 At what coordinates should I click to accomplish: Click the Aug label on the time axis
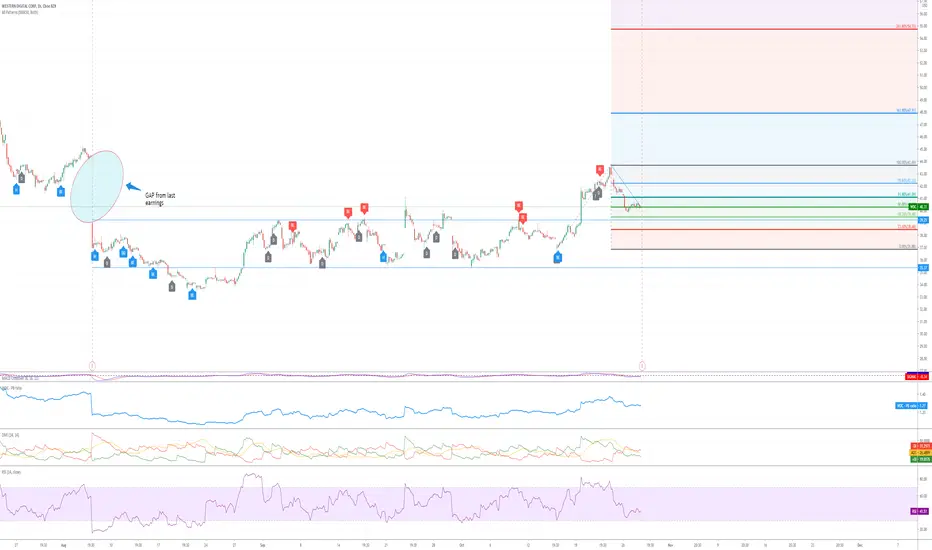pos(64,545)
